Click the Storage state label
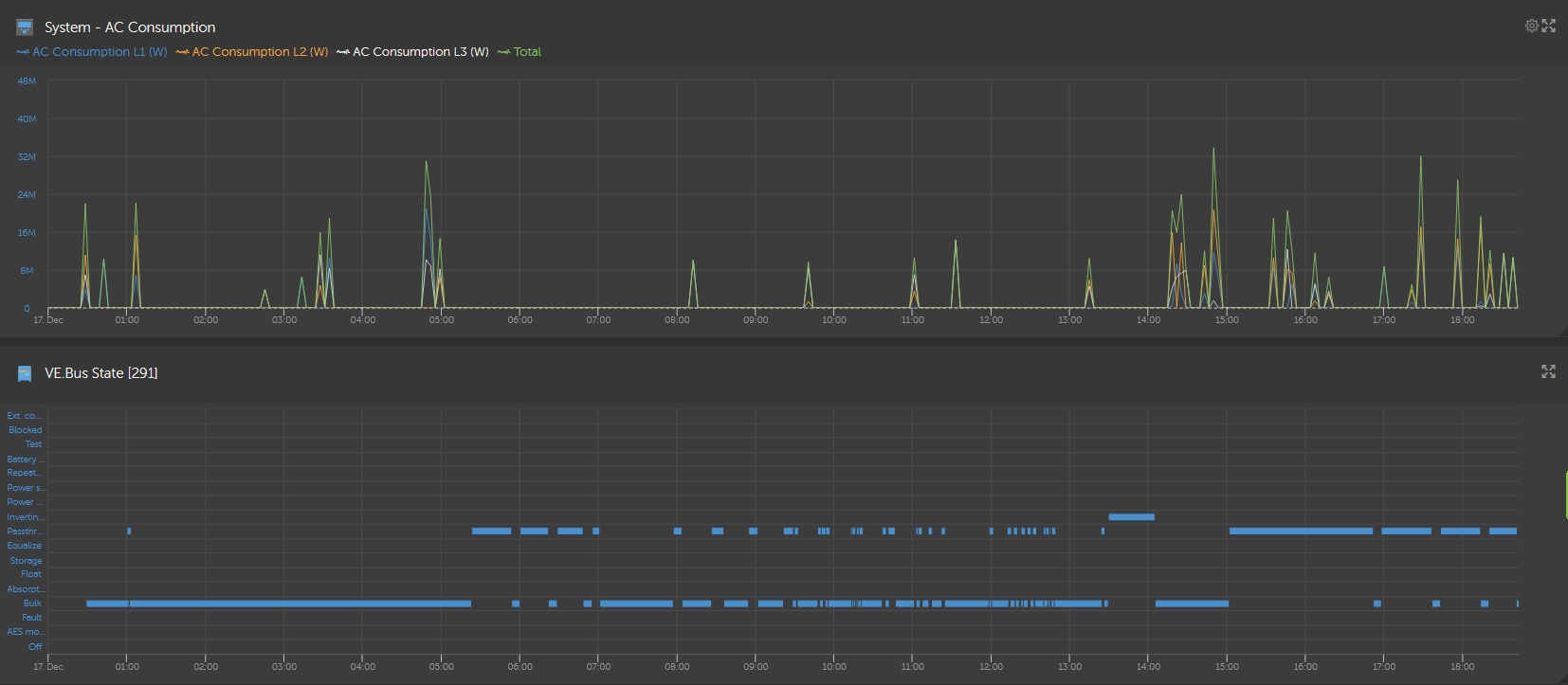The image size is (1568, 685). [x=27, y=561]
